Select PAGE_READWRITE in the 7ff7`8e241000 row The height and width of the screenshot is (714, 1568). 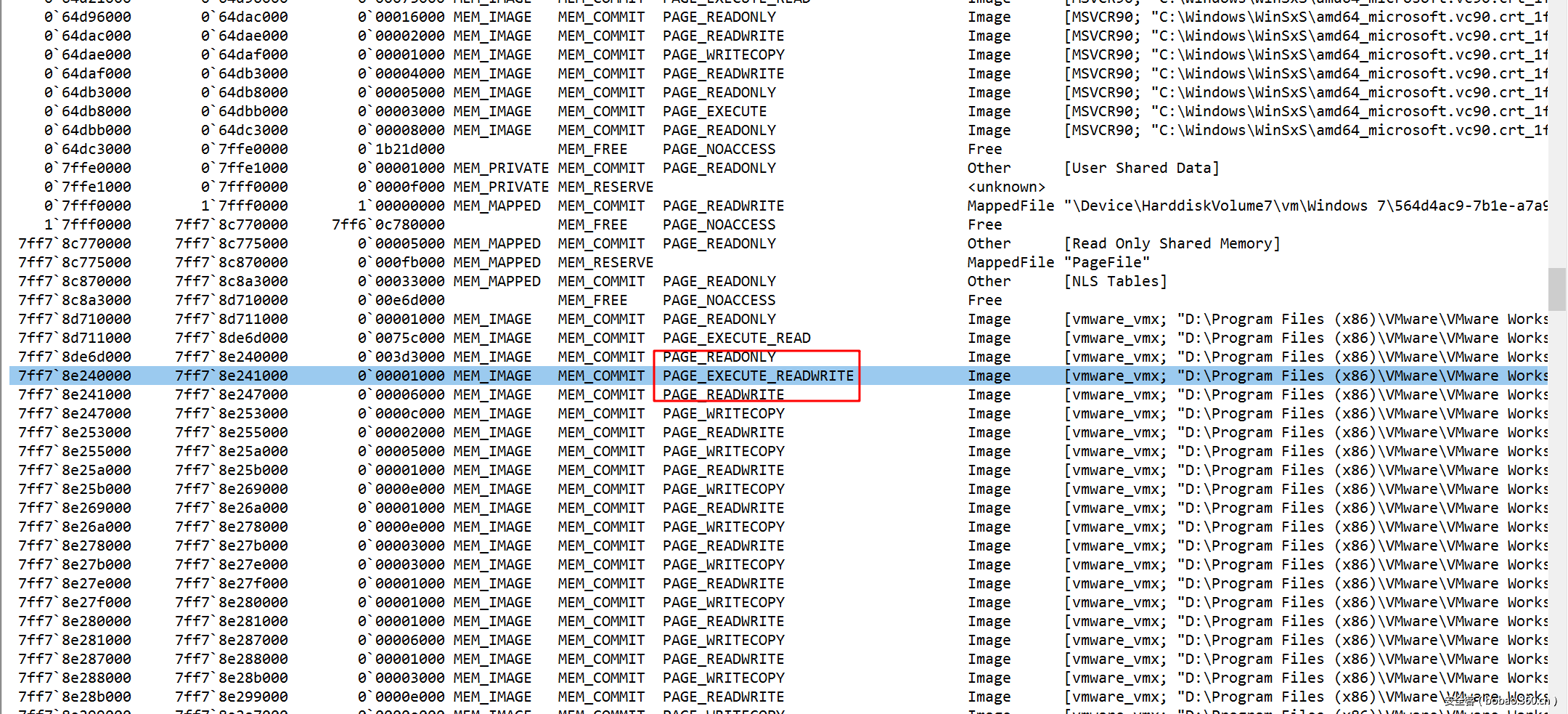click(x=723, y=394)
